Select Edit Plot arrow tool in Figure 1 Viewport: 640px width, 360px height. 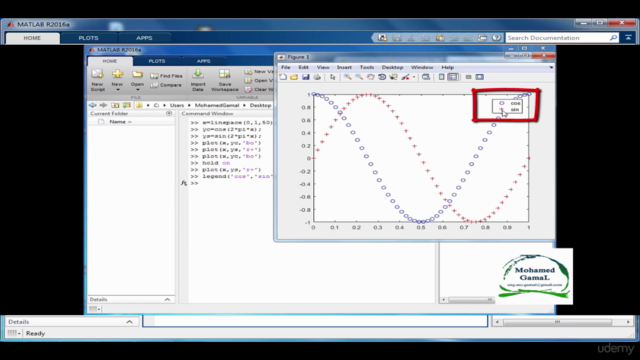(333, 77)
